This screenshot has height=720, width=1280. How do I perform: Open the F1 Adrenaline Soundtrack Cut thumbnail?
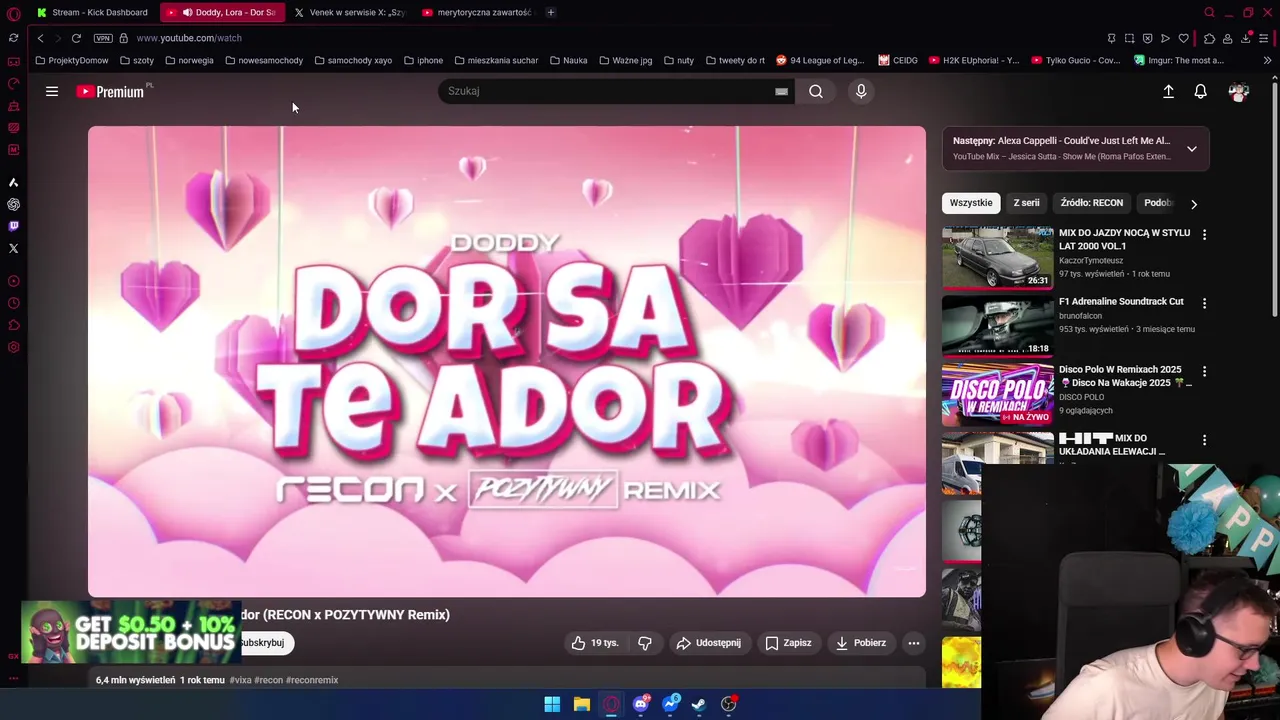[x=997, y=325]
